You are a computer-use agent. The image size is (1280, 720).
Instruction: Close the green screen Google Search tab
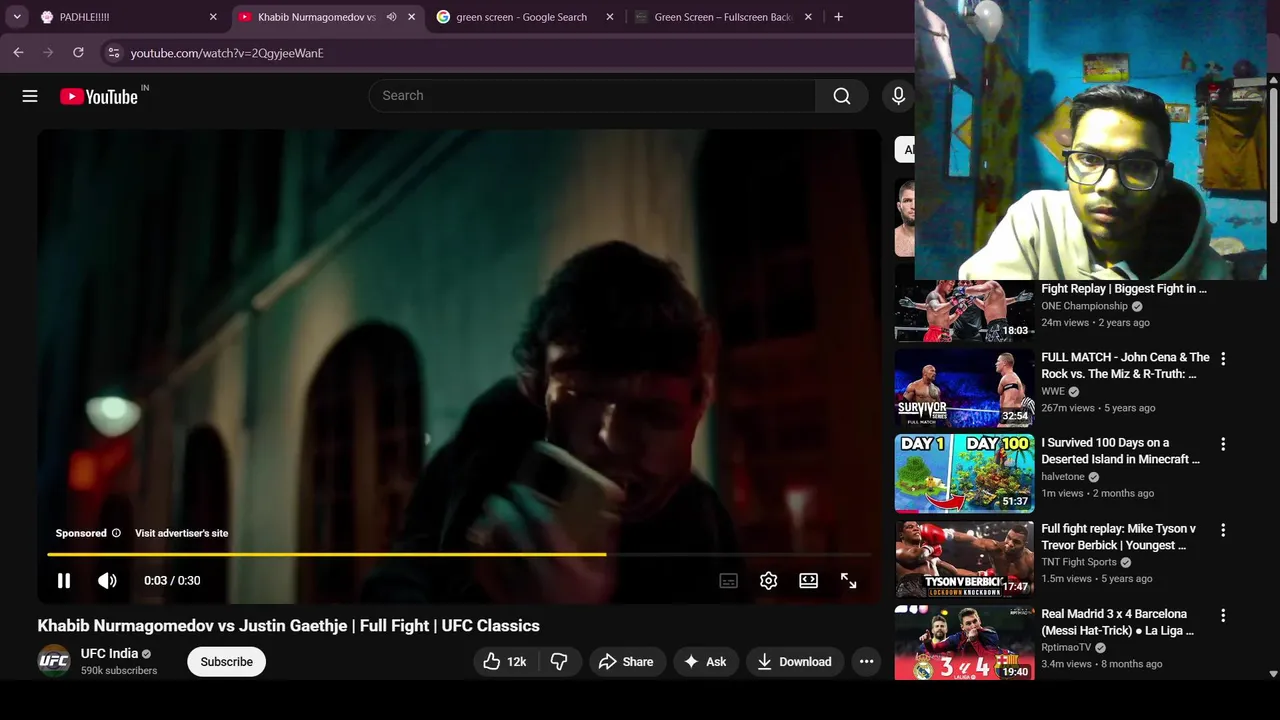tap(610, 17)
